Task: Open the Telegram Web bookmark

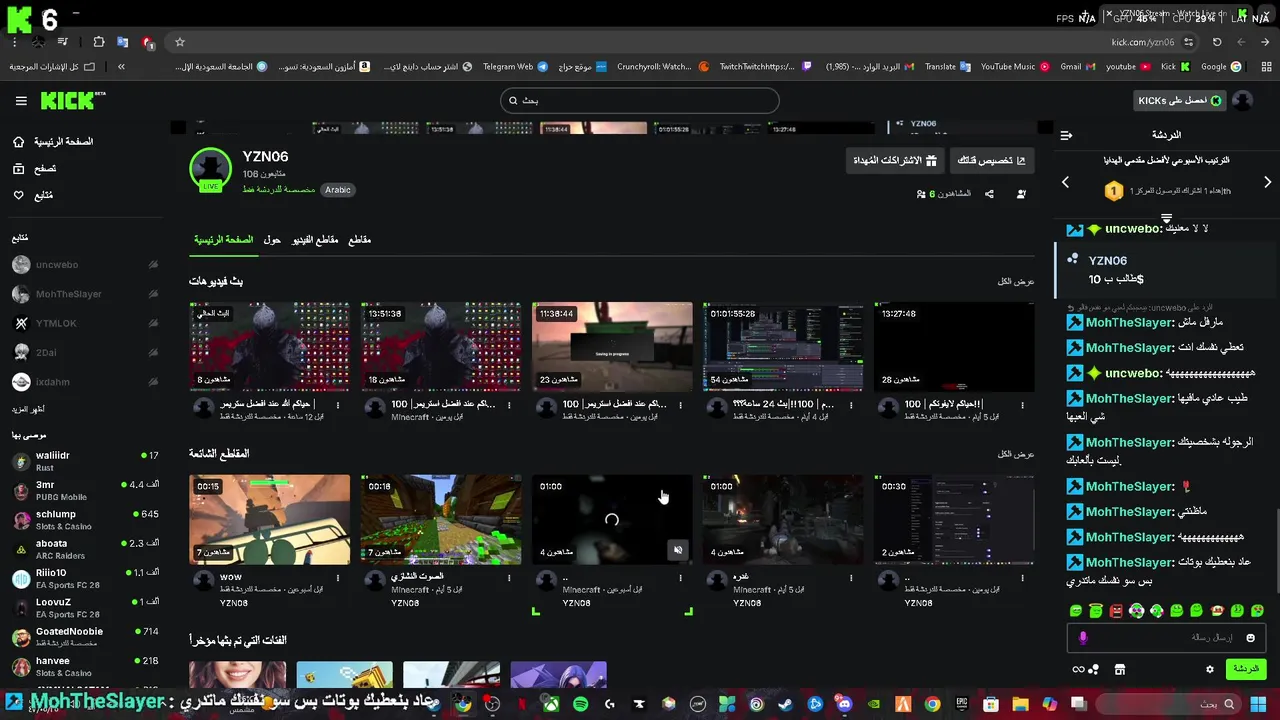Action: [515, 67]
